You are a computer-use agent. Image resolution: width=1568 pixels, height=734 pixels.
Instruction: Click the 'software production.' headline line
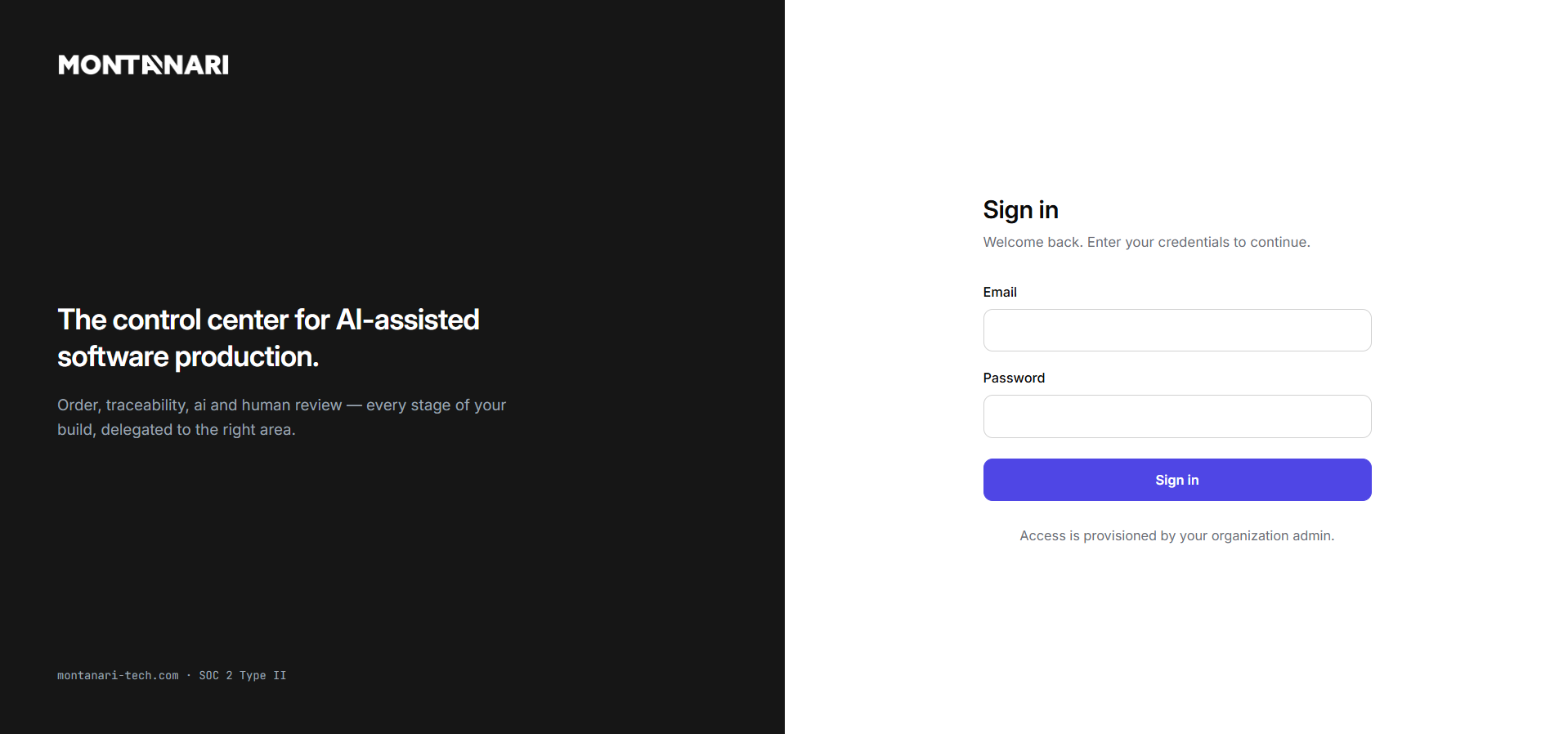coord(188,356)
